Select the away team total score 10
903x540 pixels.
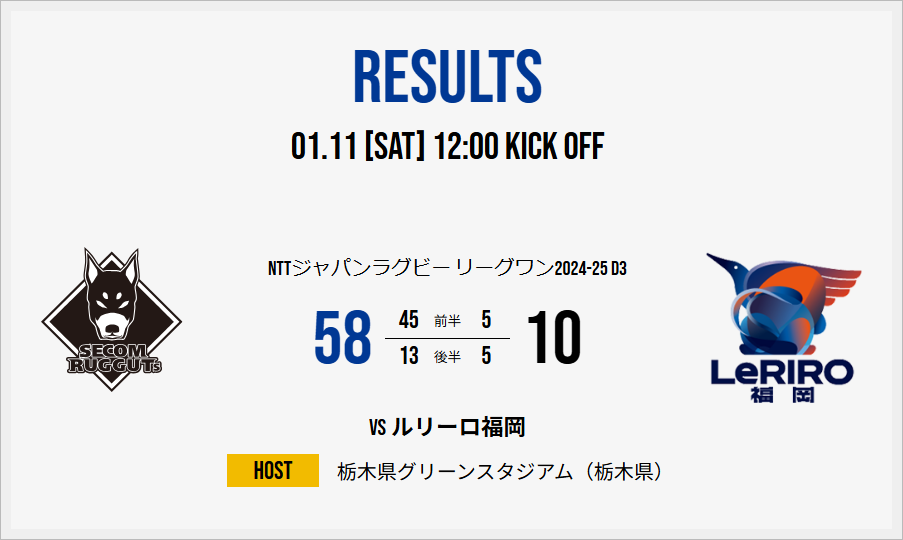click(x=552, y=338)
